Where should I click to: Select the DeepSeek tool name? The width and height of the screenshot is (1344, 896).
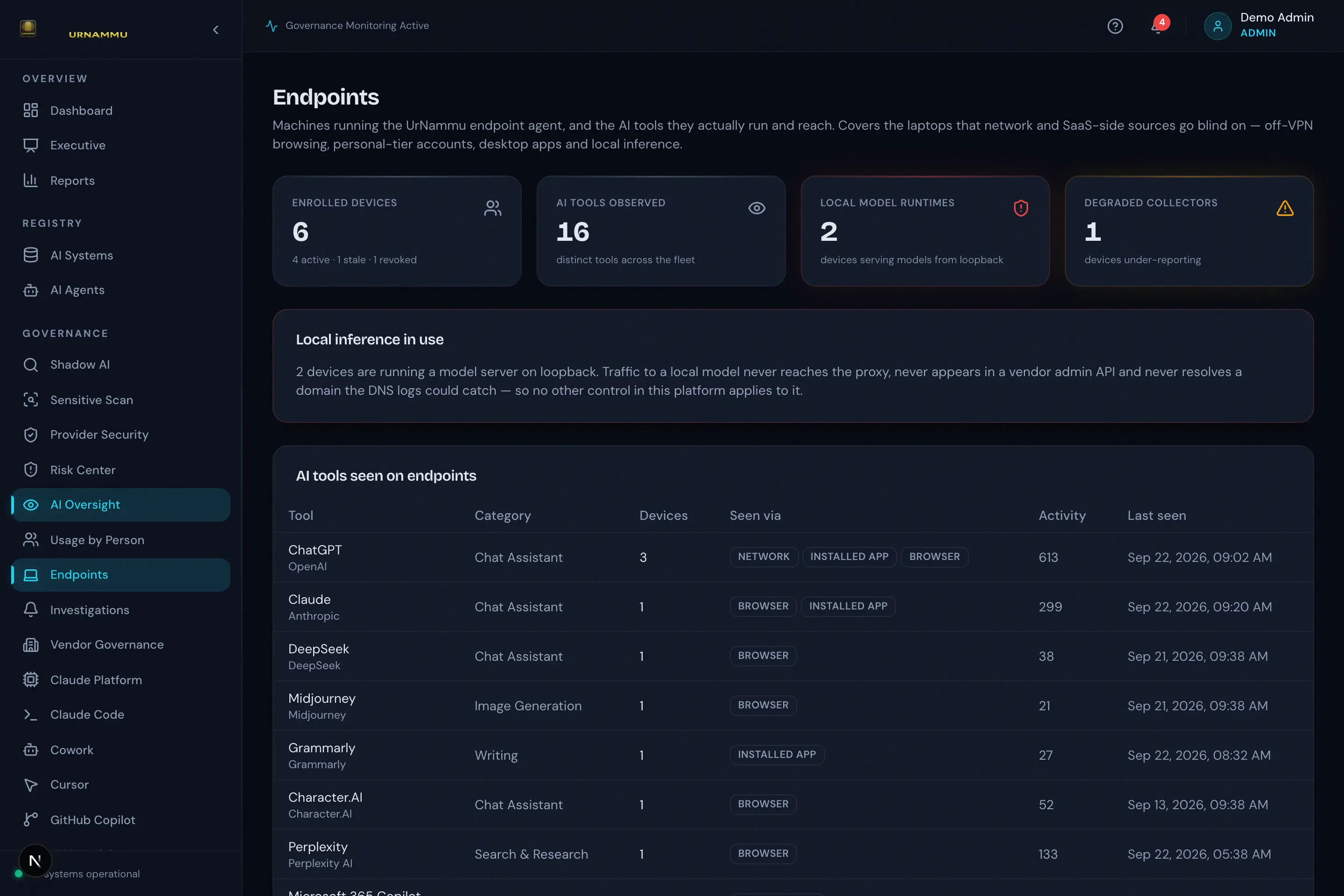[318, 649]
